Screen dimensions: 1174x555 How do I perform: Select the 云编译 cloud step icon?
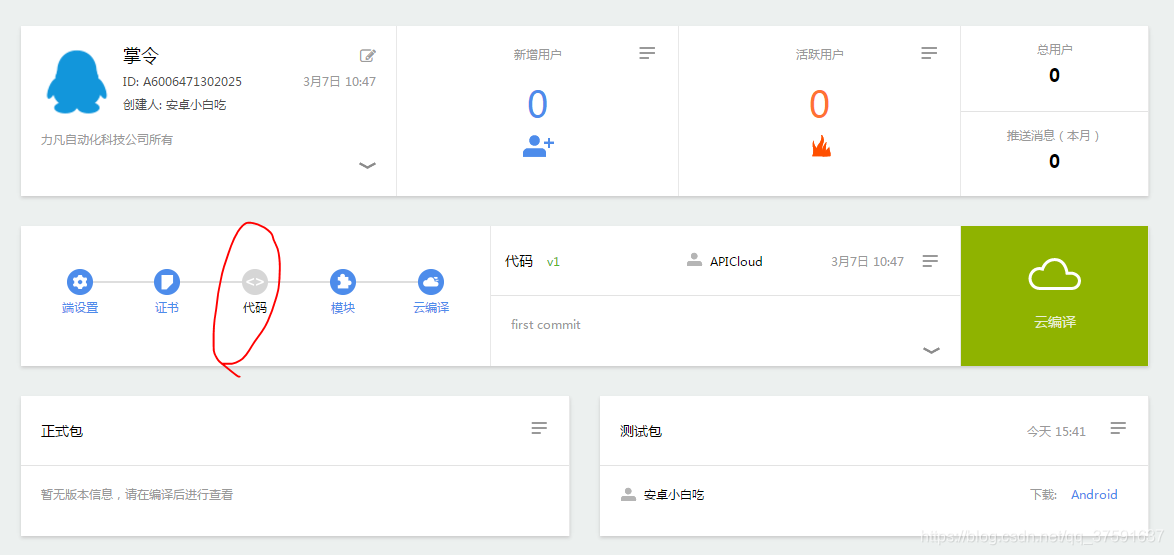tap(431, 282)
